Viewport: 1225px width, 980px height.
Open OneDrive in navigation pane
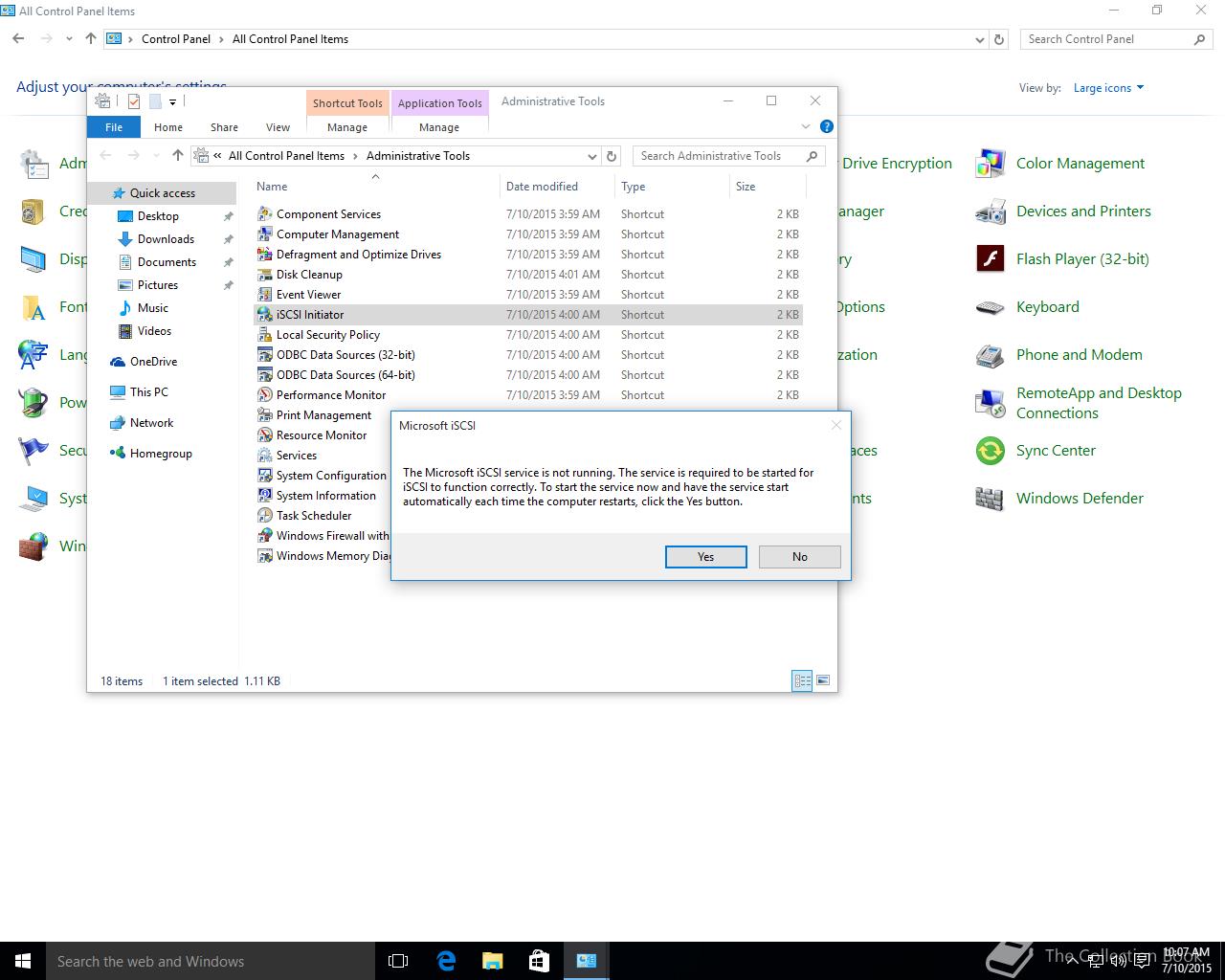click(153, 362)
